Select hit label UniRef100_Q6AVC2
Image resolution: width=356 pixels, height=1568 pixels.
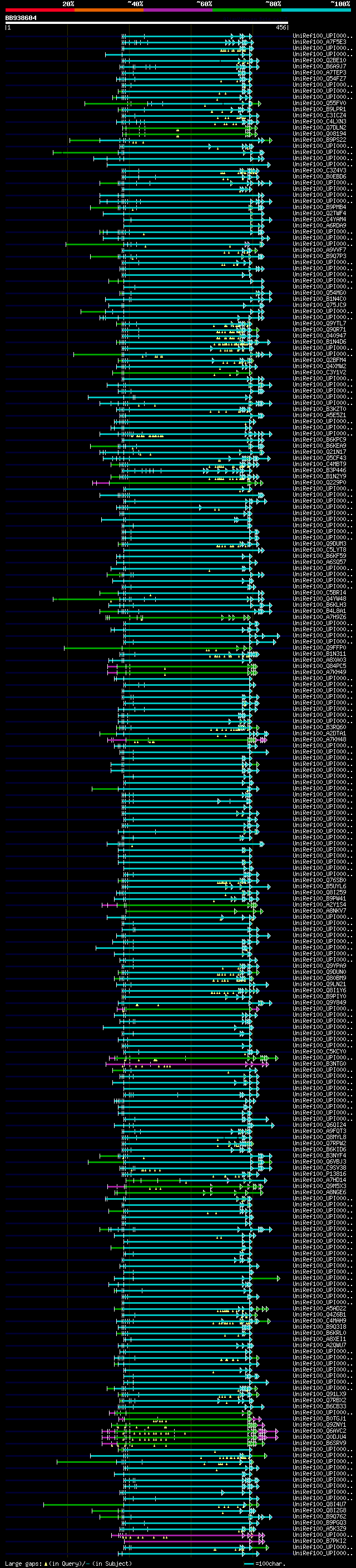(x=319, y=1431)
